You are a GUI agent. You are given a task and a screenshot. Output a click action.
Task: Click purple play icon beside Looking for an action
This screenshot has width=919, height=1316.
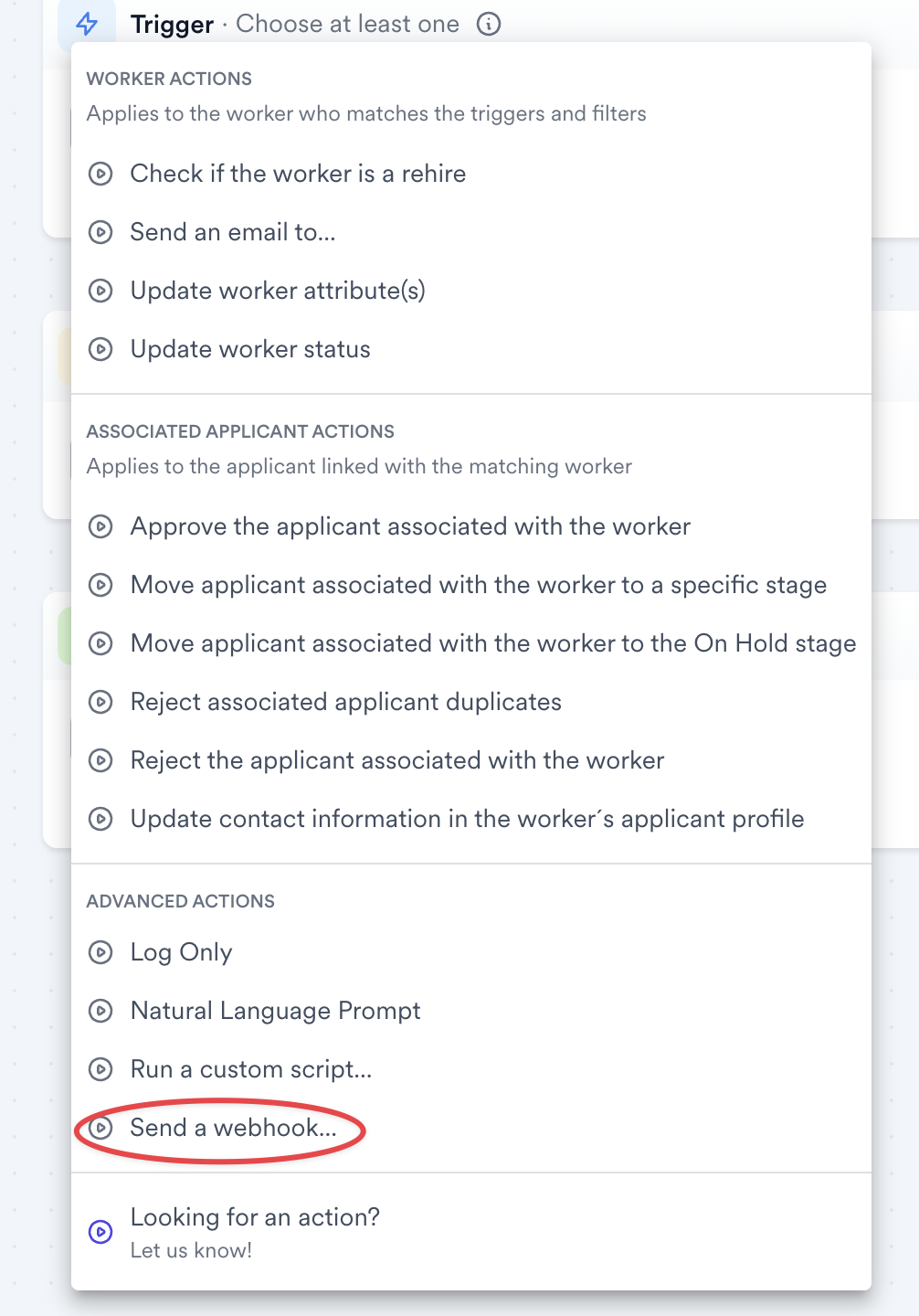pos(100,1232)
